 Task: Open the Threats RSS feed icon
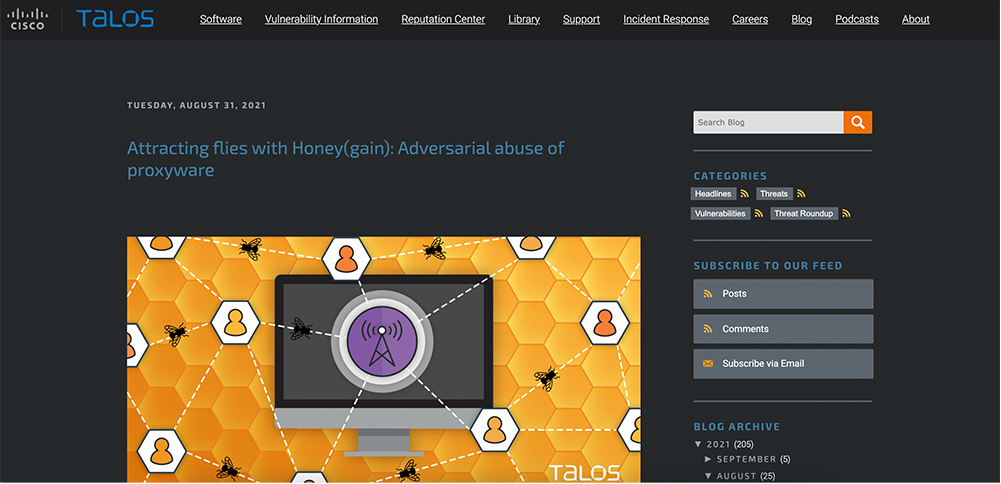801,193
